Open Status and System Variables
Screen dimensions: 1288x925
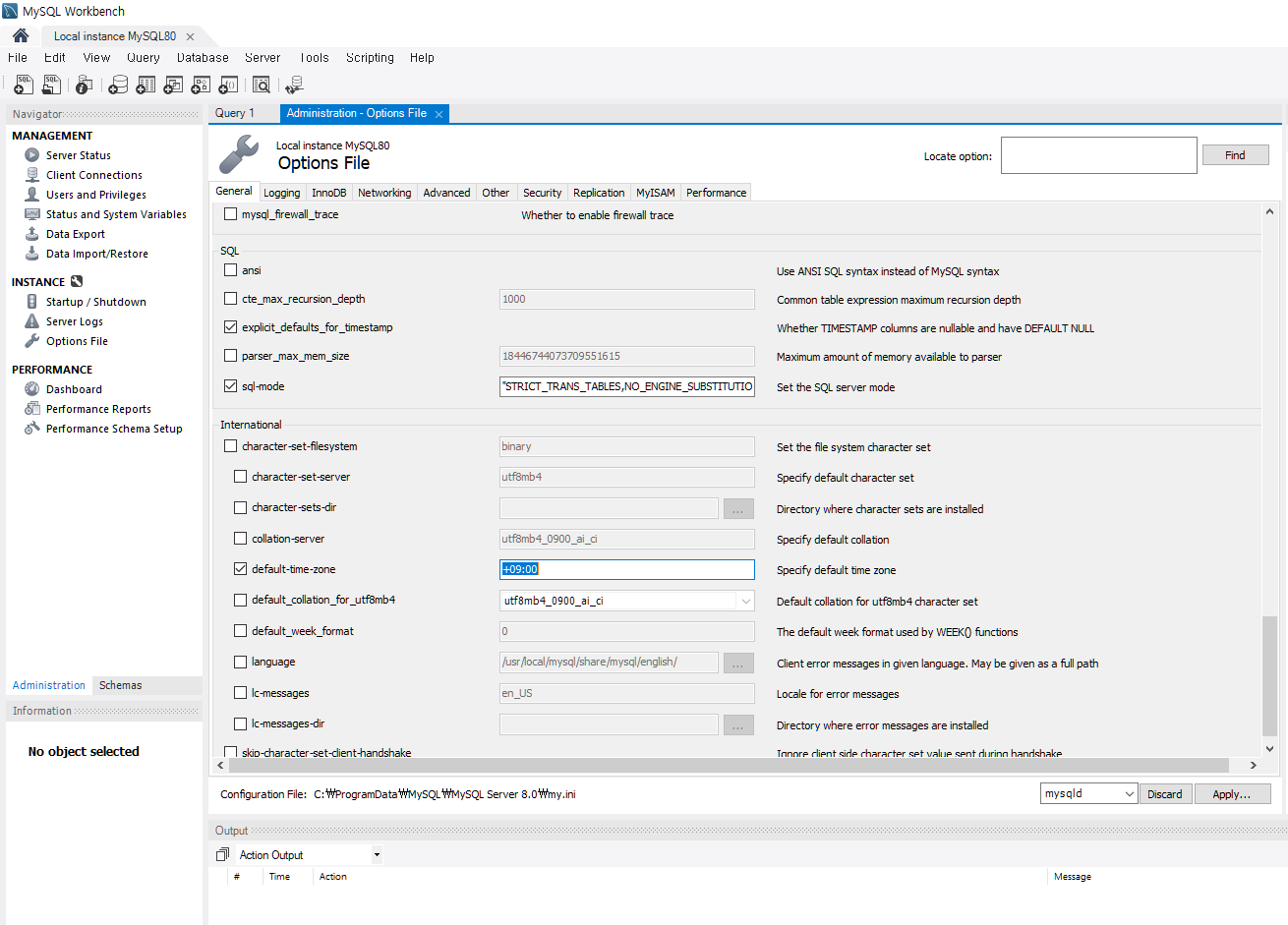(116, 214)
